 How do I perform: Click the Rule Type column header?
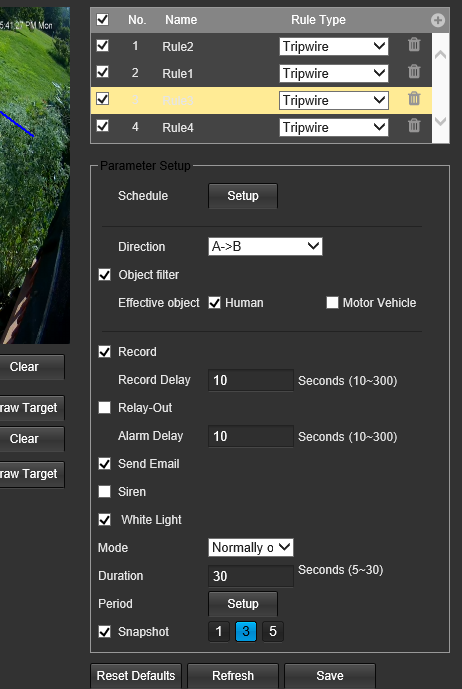318,20
